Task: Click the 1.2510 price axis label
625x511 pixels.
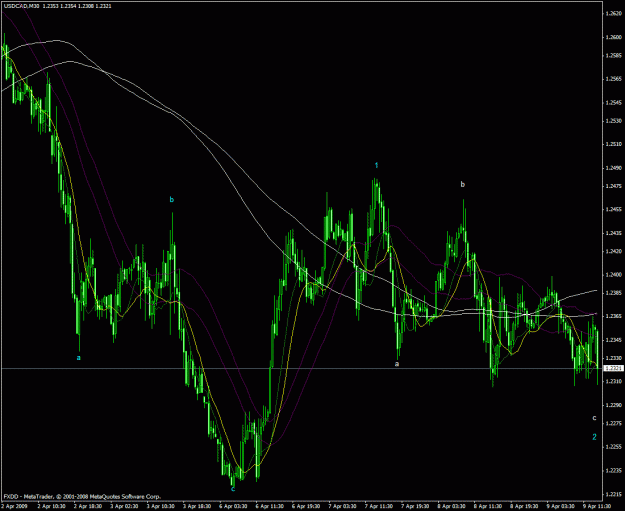Action: pyautogui.click(x=613, y=144)
